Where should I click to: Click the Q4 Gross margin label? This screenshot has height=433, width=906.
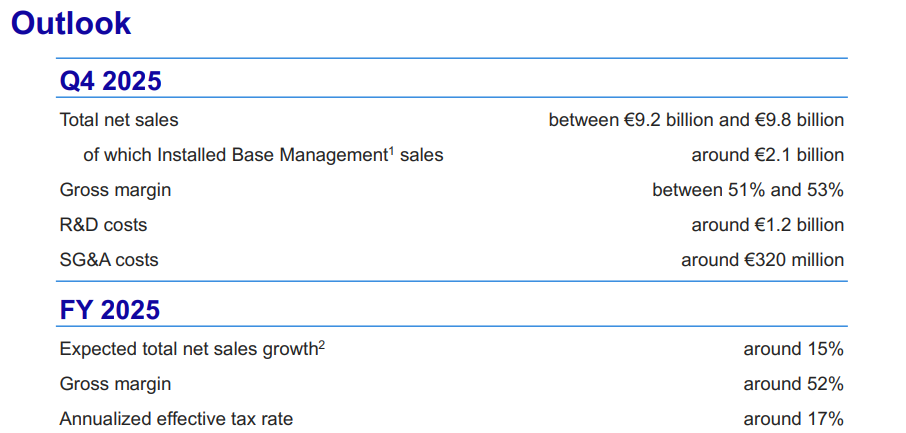pyautogui.click(x=116, y=190)
